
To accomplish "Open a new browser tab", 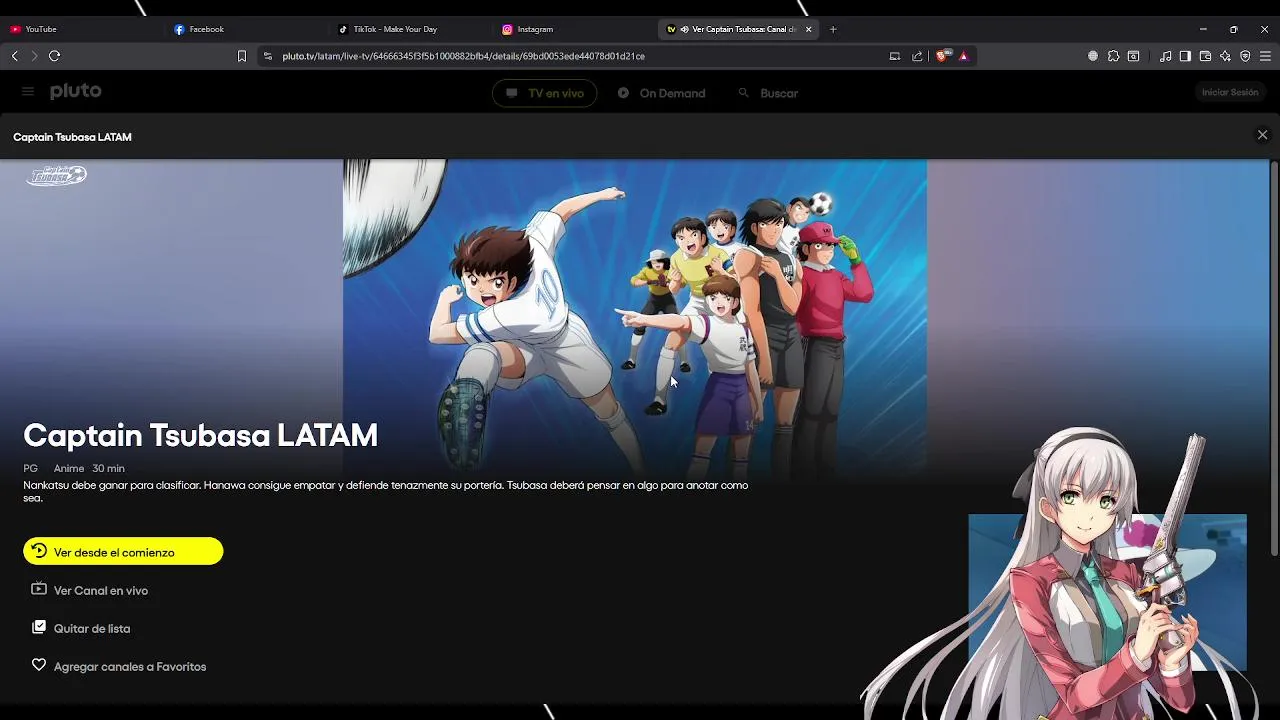I will tap(833, 29).
